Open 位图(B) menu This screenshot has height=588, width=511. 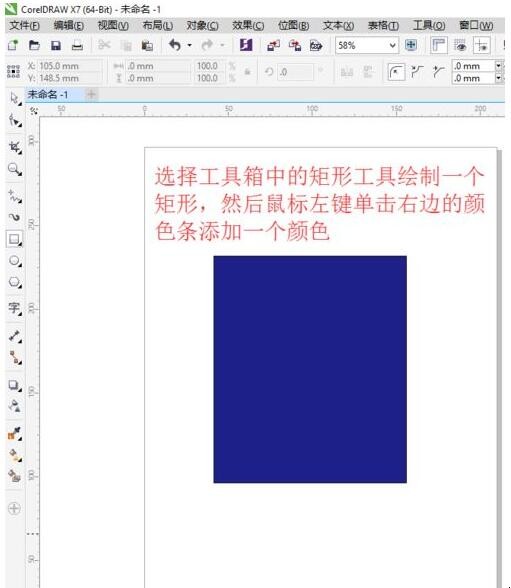point(294,26)
